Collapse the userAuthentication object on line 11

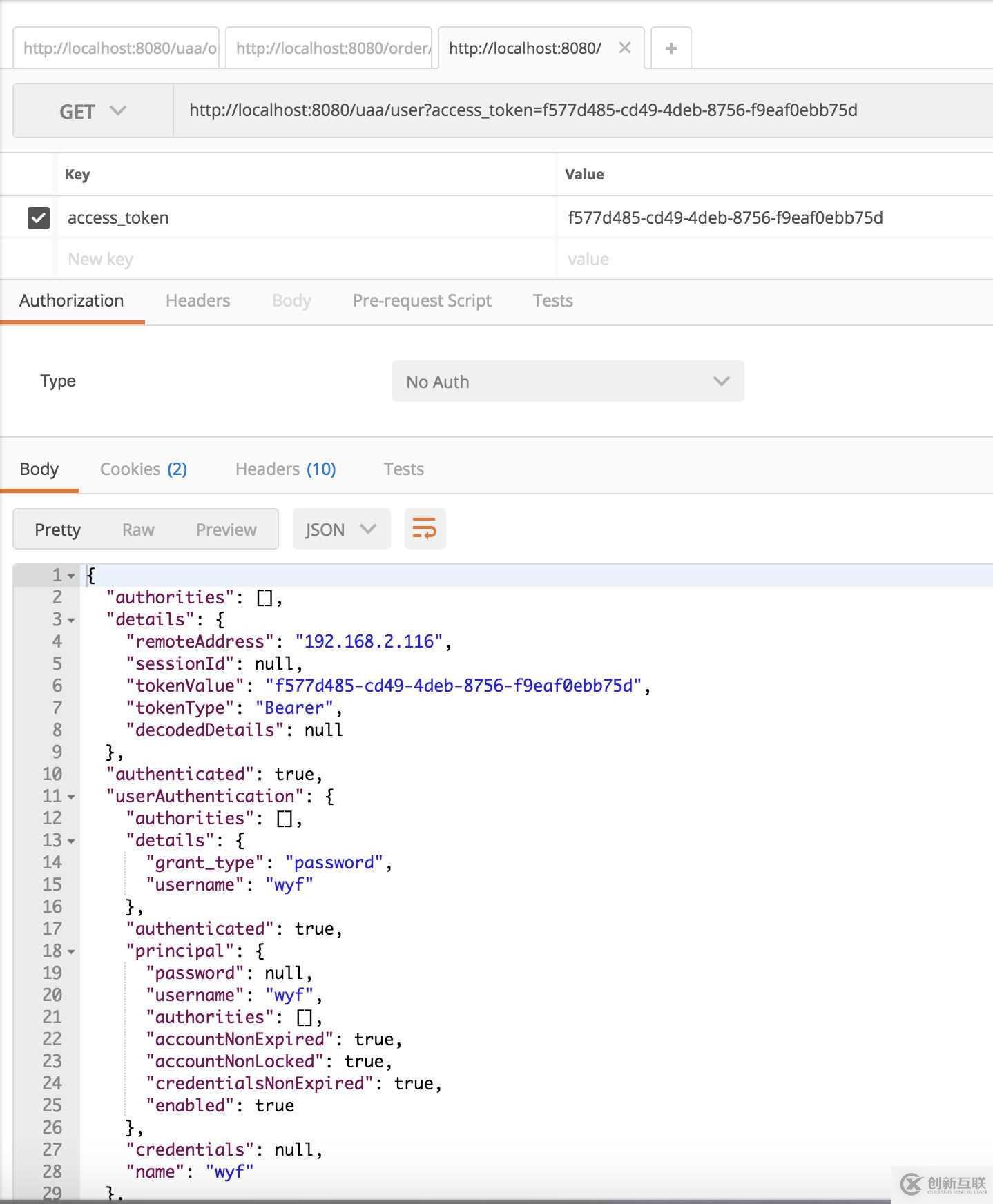pyautogui.click(x=71, y=797)
